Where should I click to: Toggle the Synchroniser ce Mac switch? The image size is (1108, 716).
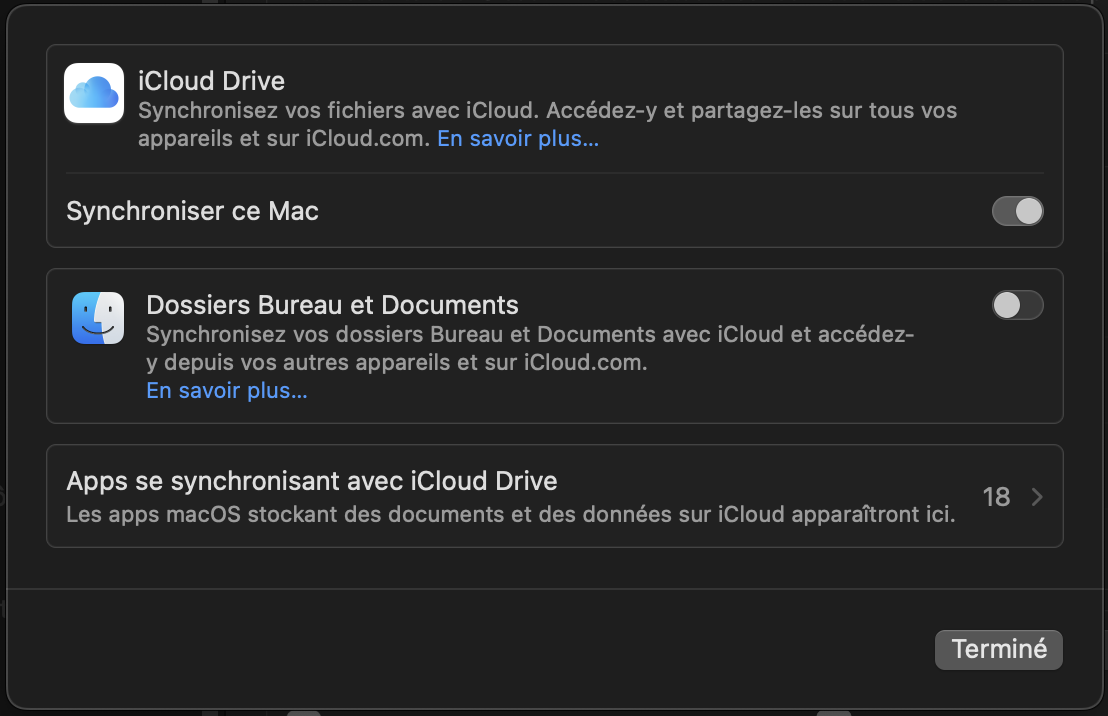click(1017, 211)
